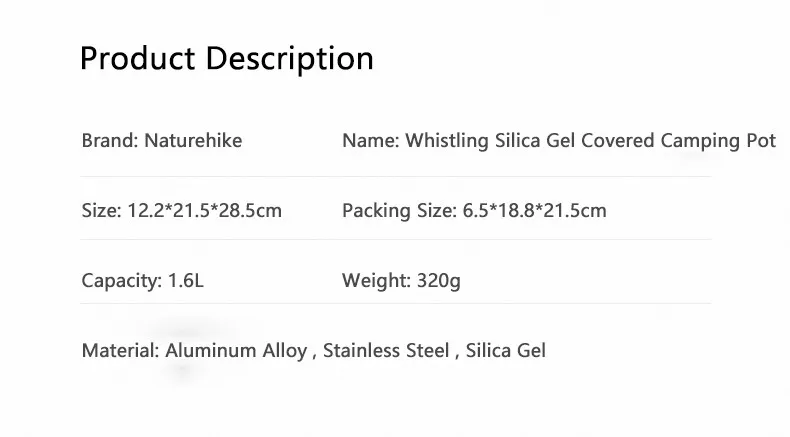The height and width of the screenshot is (437, 790).
Task: Click "Camping Pot" in the product name
Action: (x=718, y=141)
